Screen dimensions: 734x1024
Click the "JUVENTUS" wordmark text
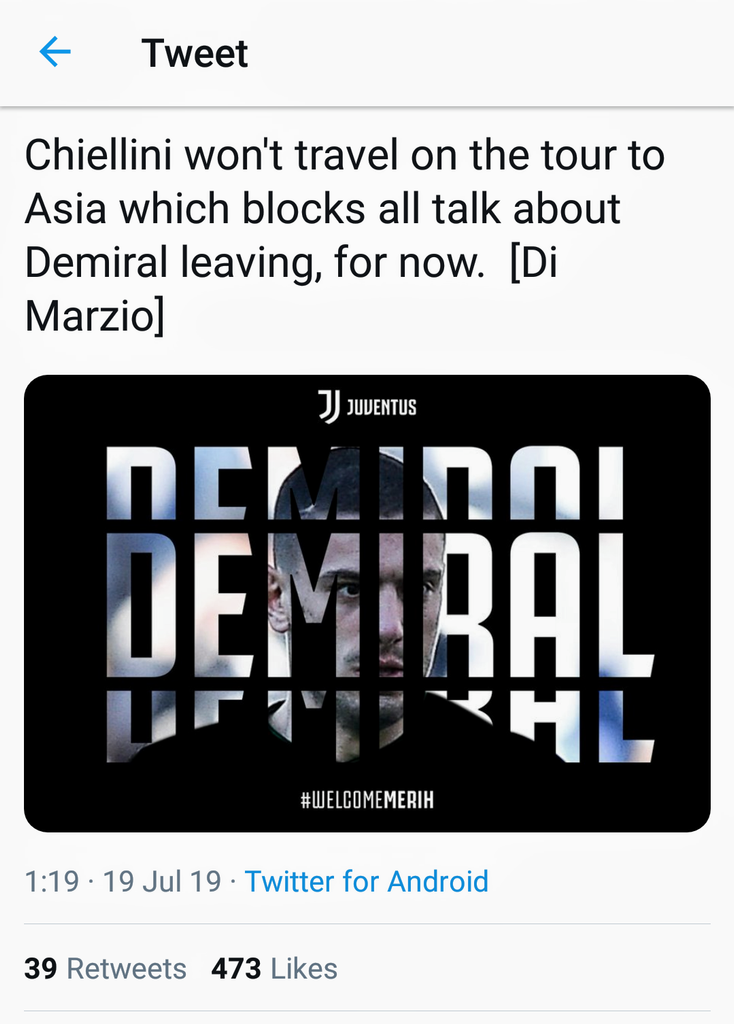pyautogui.click(x=381, y=407)
